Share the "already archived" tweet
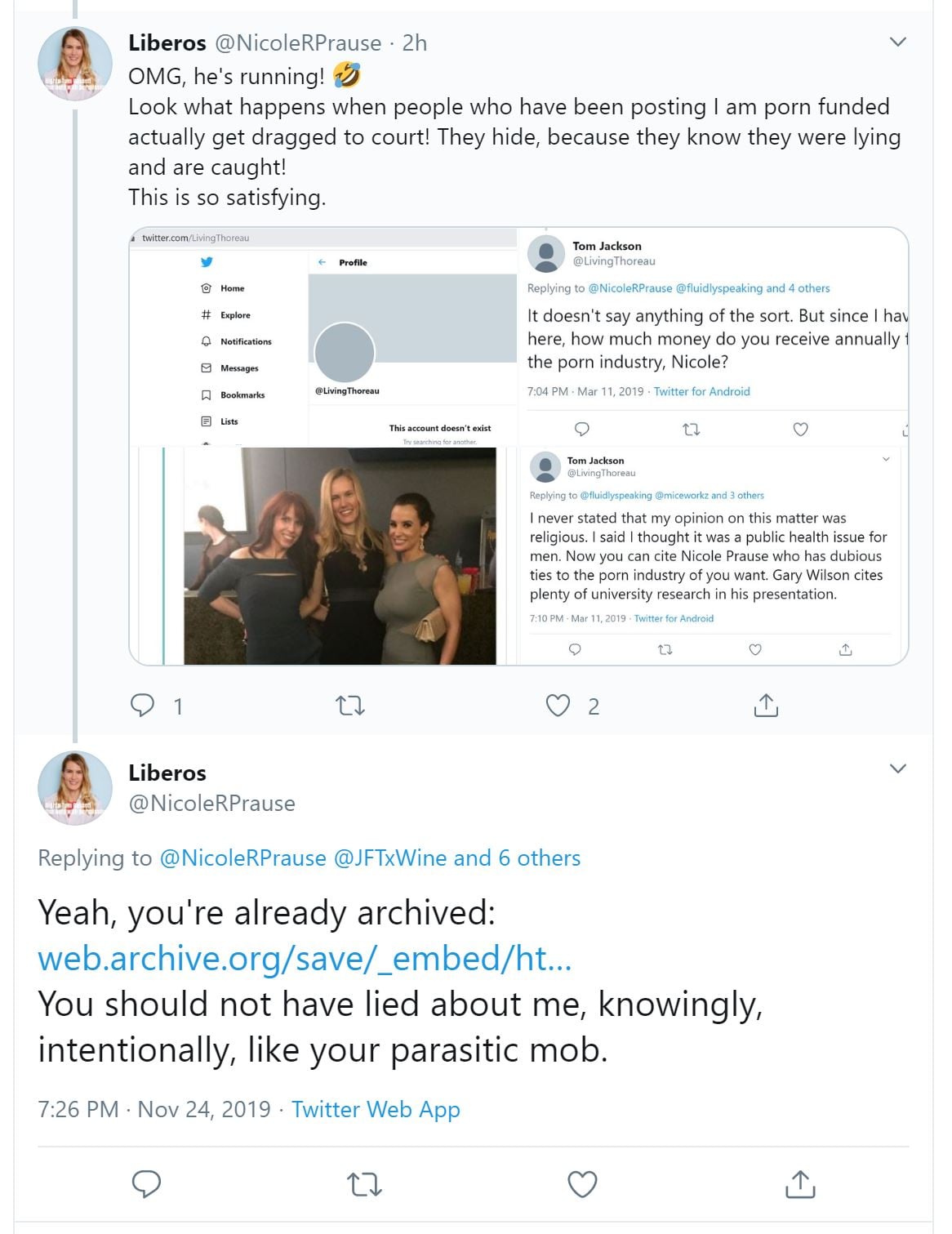This screenshot has width=952, height=1234. [800, 1183]
